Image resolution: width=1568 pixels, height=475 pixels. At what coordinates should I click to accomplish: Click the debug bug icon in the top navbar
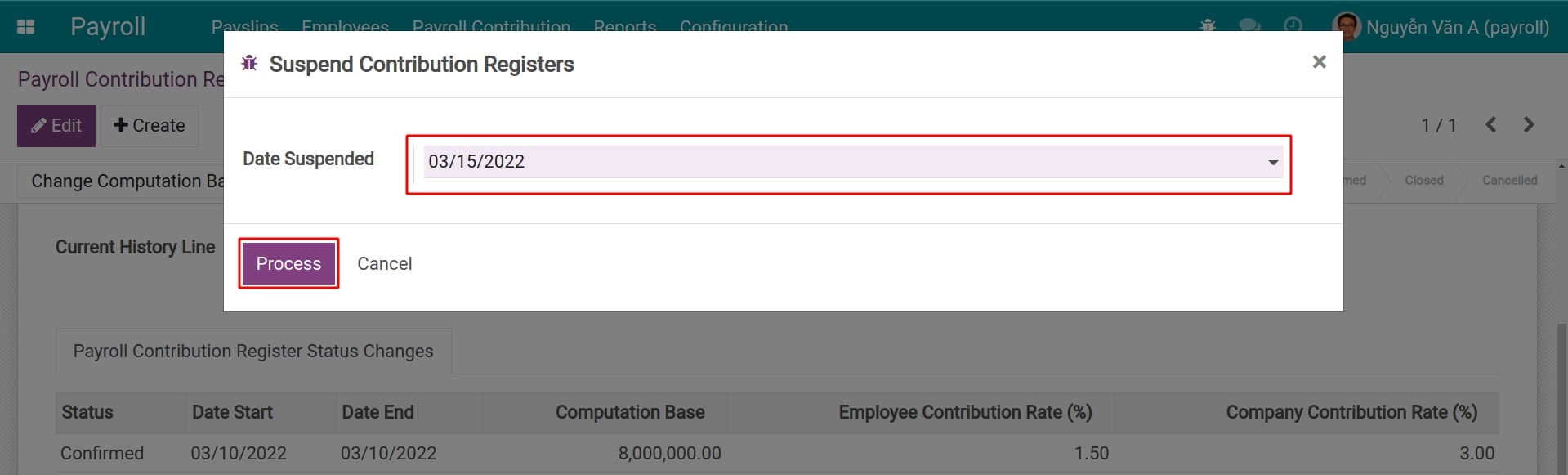[1208, 26]
